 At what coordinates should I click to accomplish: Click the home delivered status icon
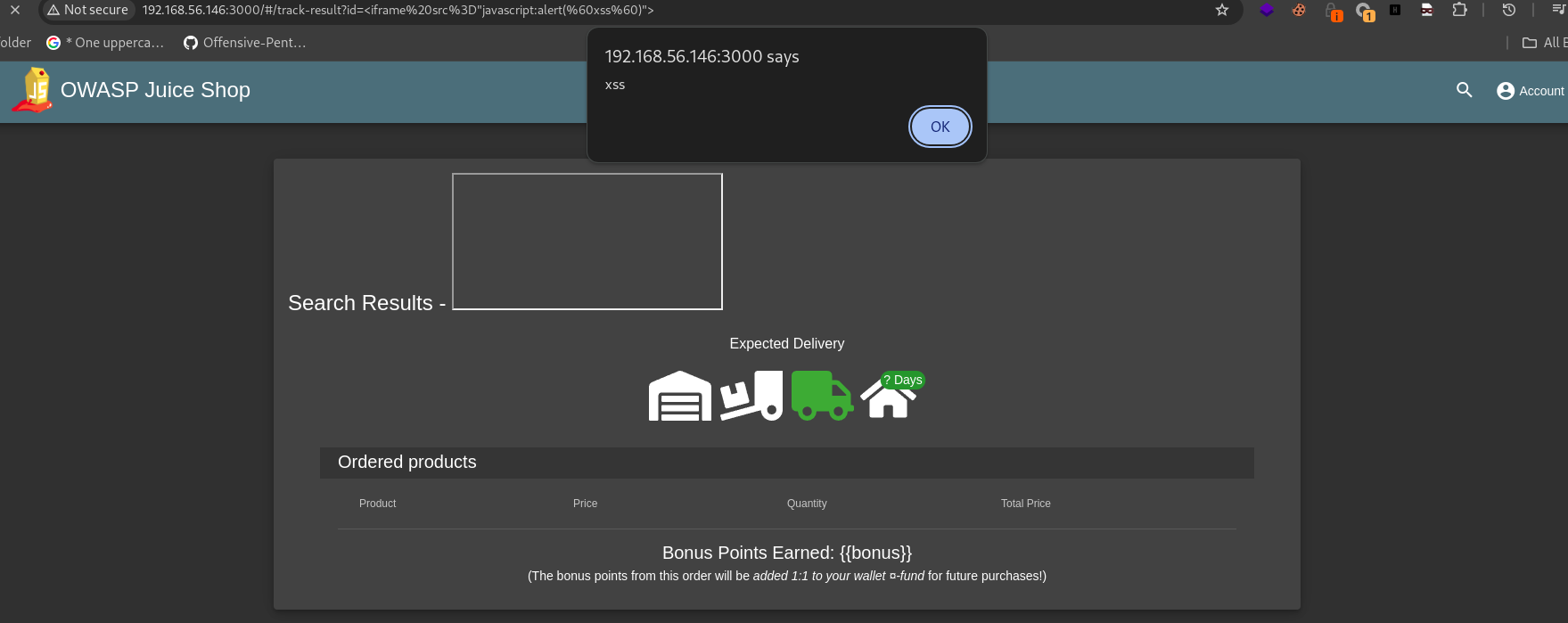tap(888, 400)
